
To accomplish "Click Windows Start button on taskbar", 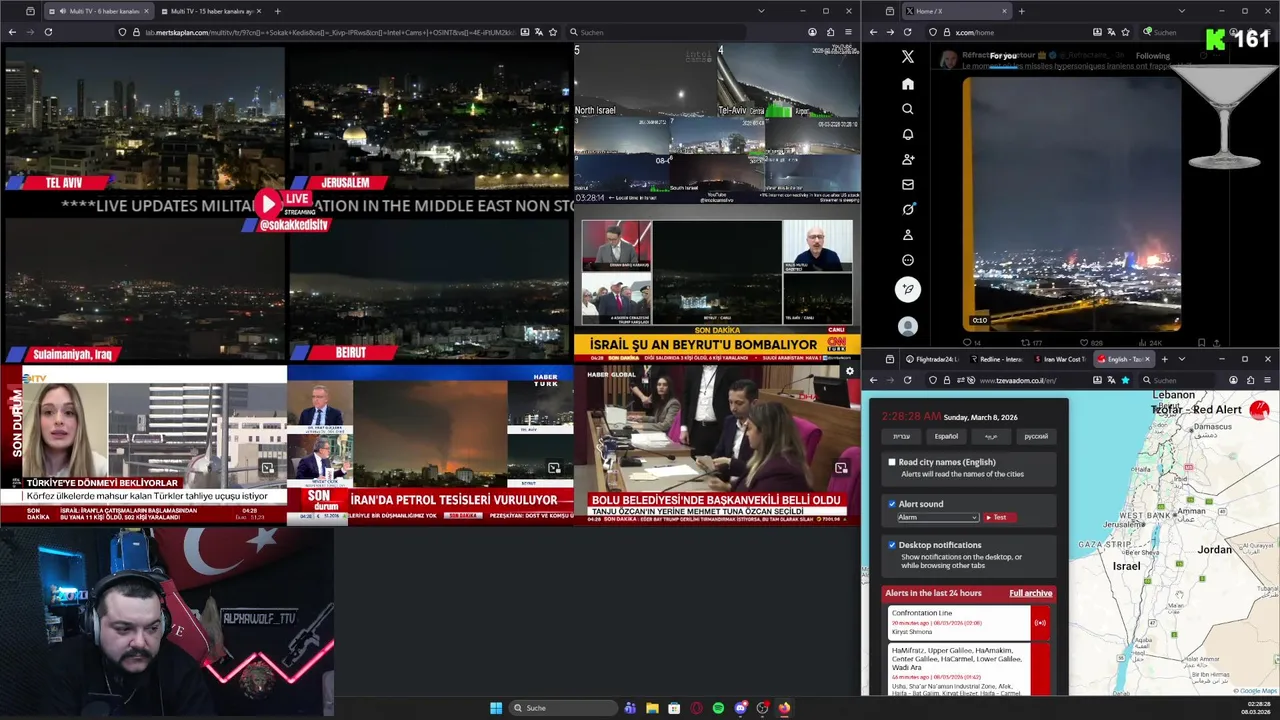I will coord(496,708).
